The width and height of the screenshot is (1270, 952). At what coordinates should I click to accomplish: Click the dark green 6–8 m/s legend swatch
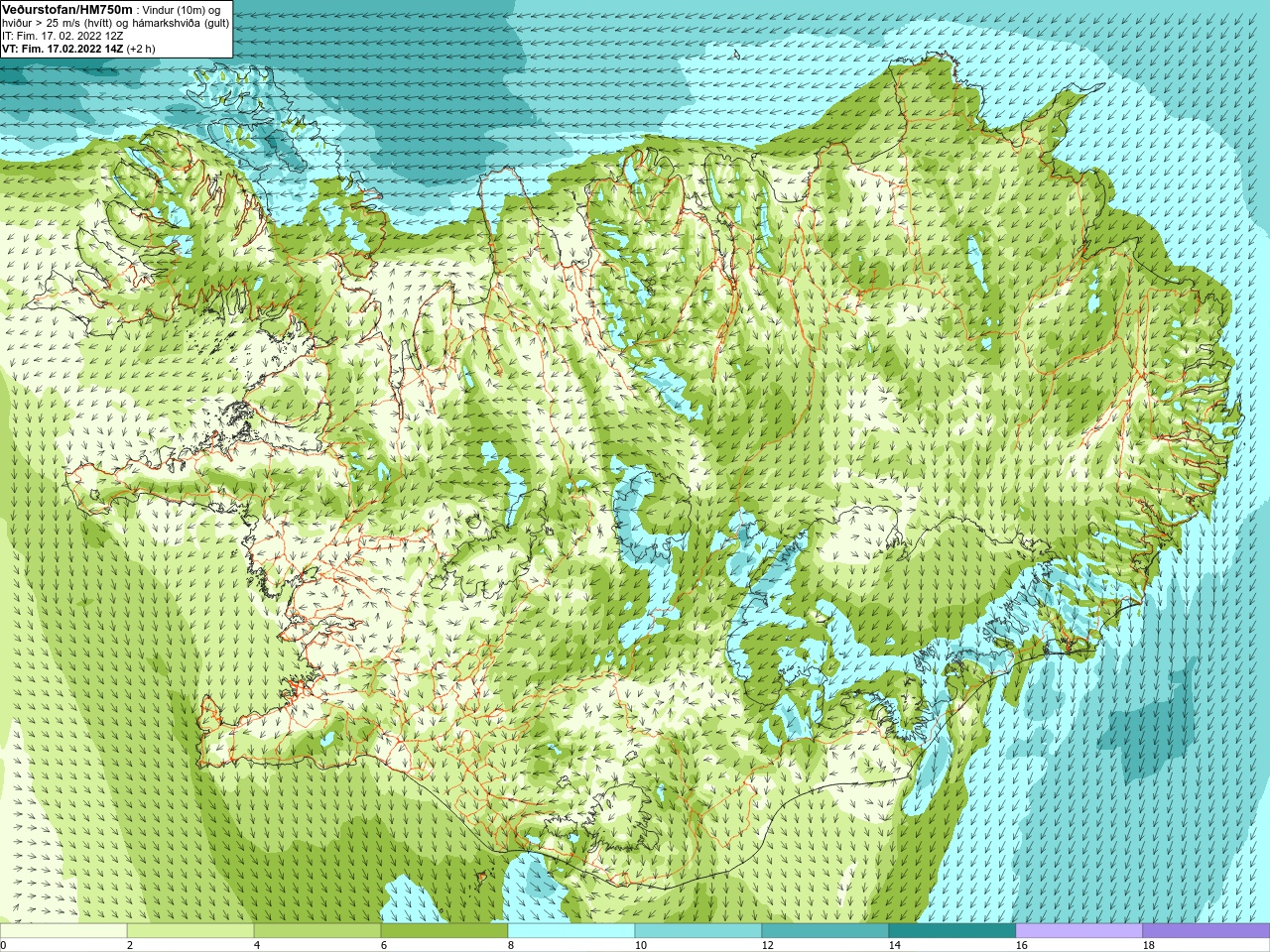444,931
